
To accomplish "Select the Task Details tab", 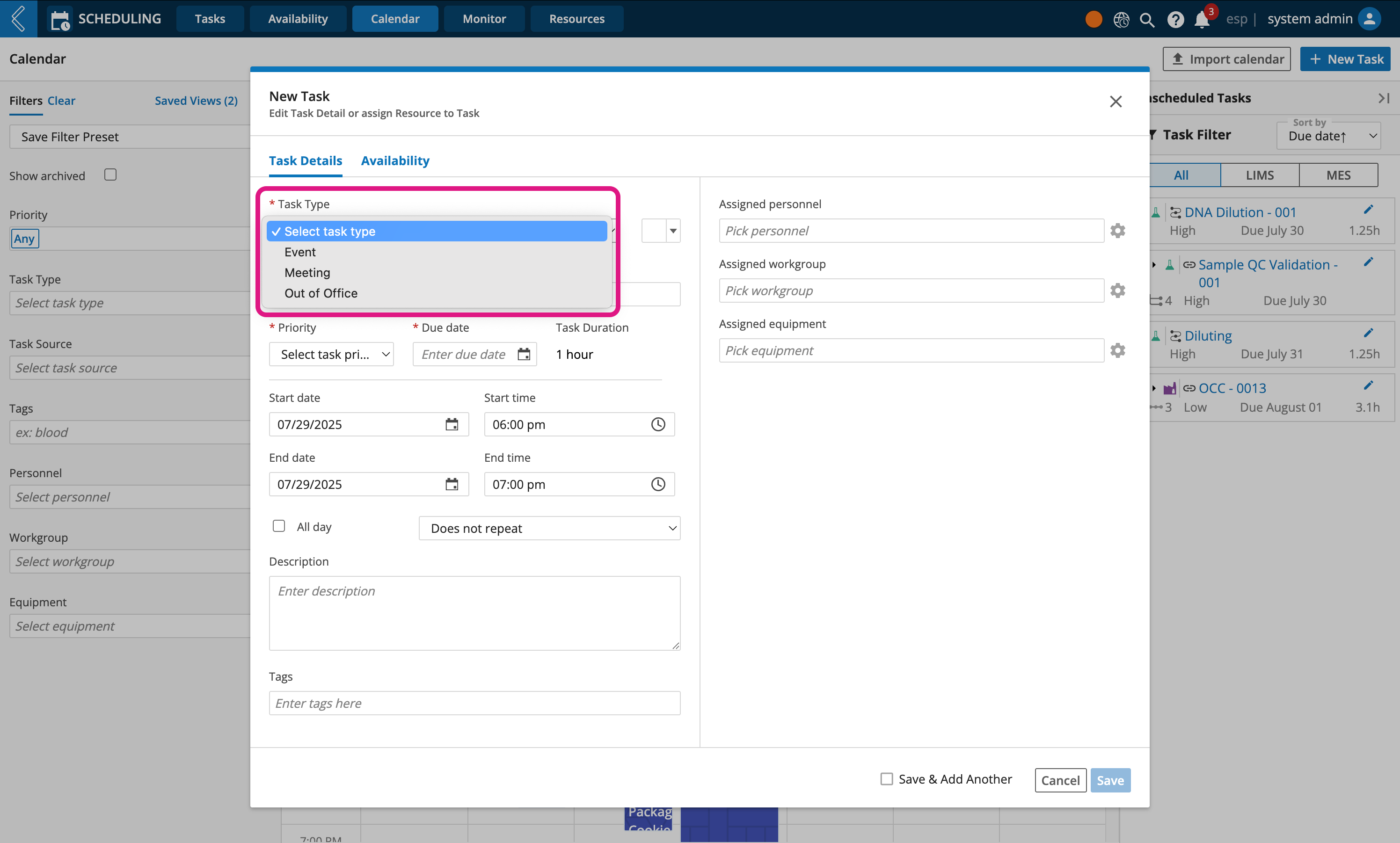I will pos(306,161).
